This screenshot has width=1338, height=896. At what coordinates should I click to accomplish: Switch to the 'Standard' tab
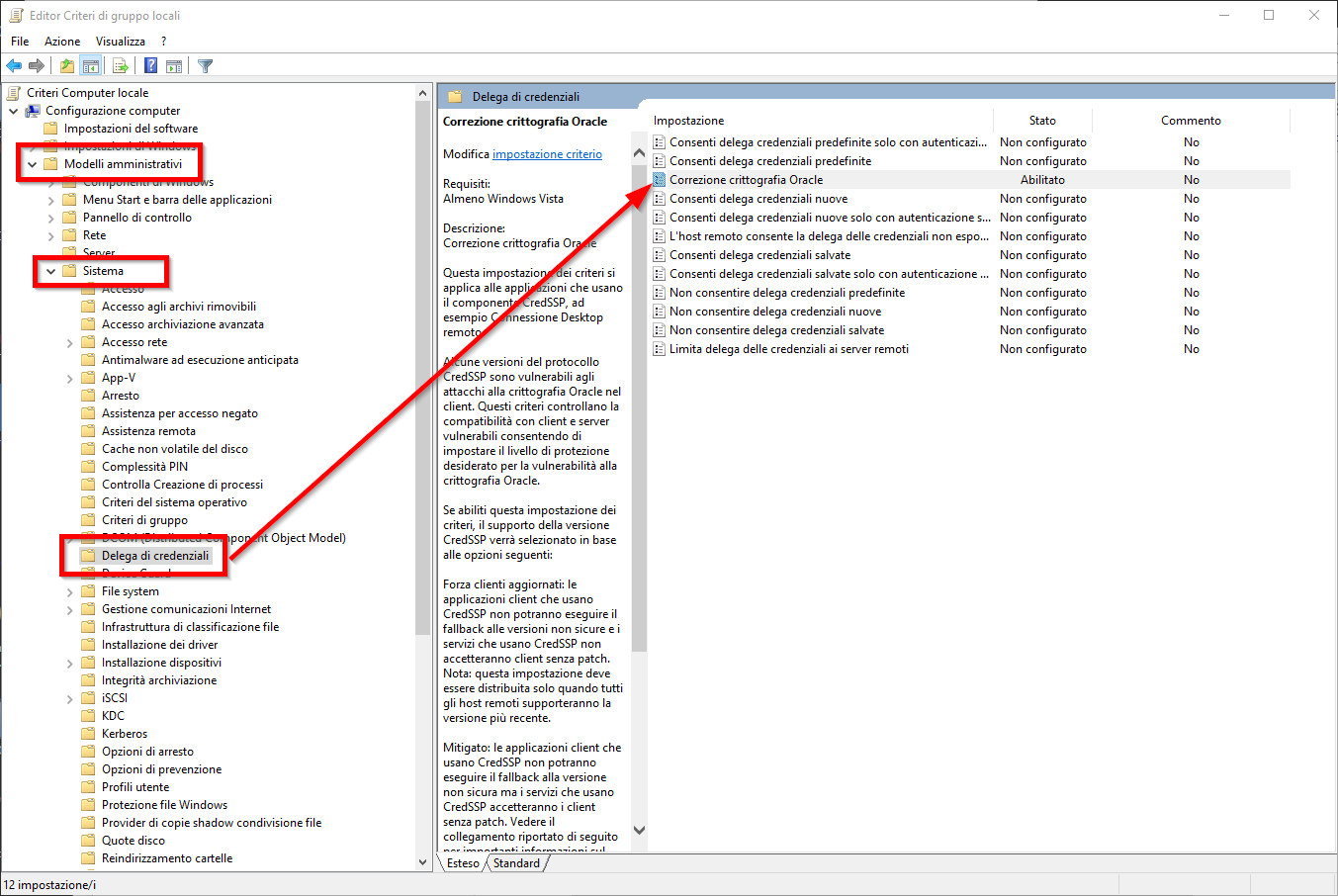click(x=515, y=862)
